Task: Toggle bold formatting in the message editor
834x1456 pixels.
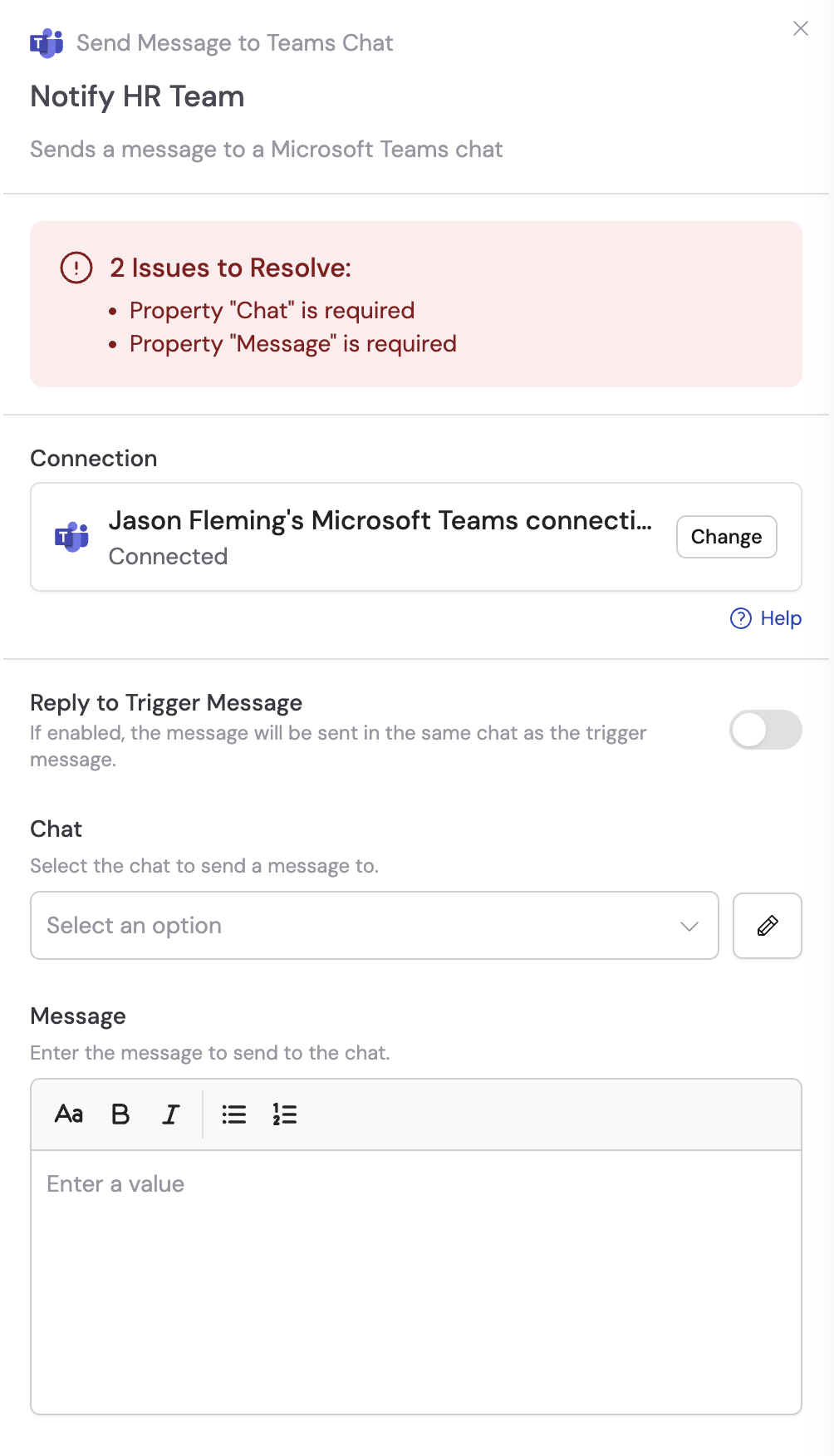Action: point(120,1114)
